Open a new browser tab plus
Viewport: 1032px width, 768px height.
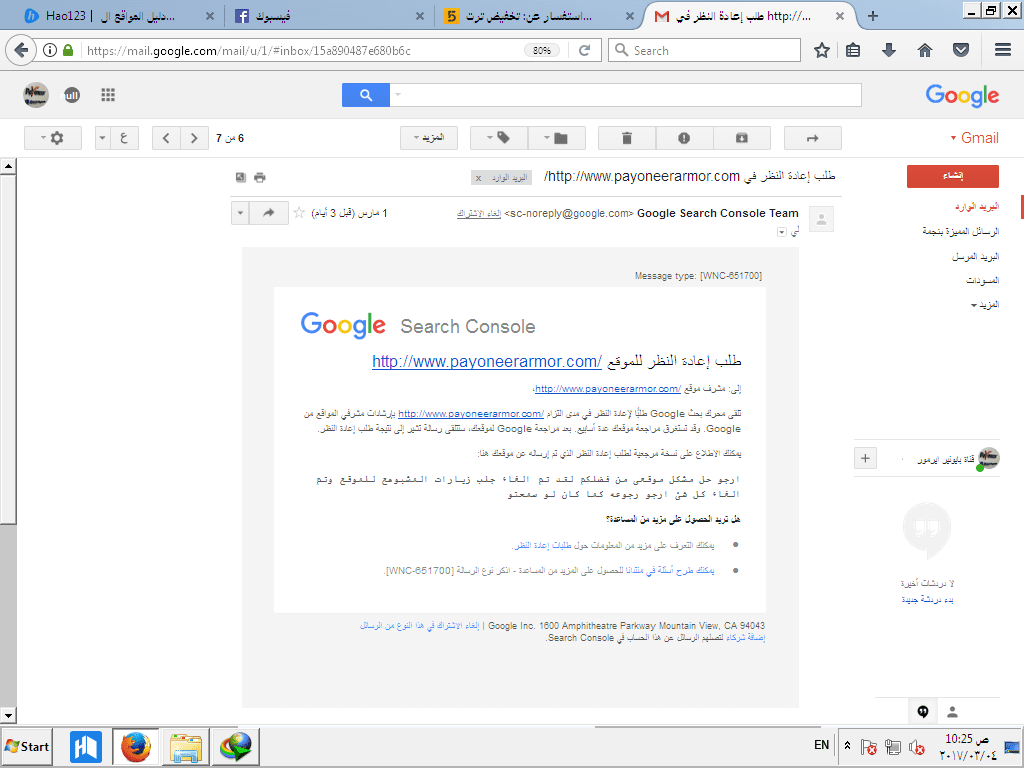873,16
